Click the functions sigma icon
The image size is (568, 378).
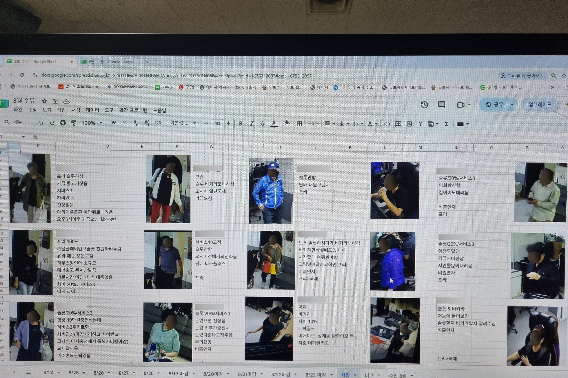pyautogui.click(x=446, y=124)
